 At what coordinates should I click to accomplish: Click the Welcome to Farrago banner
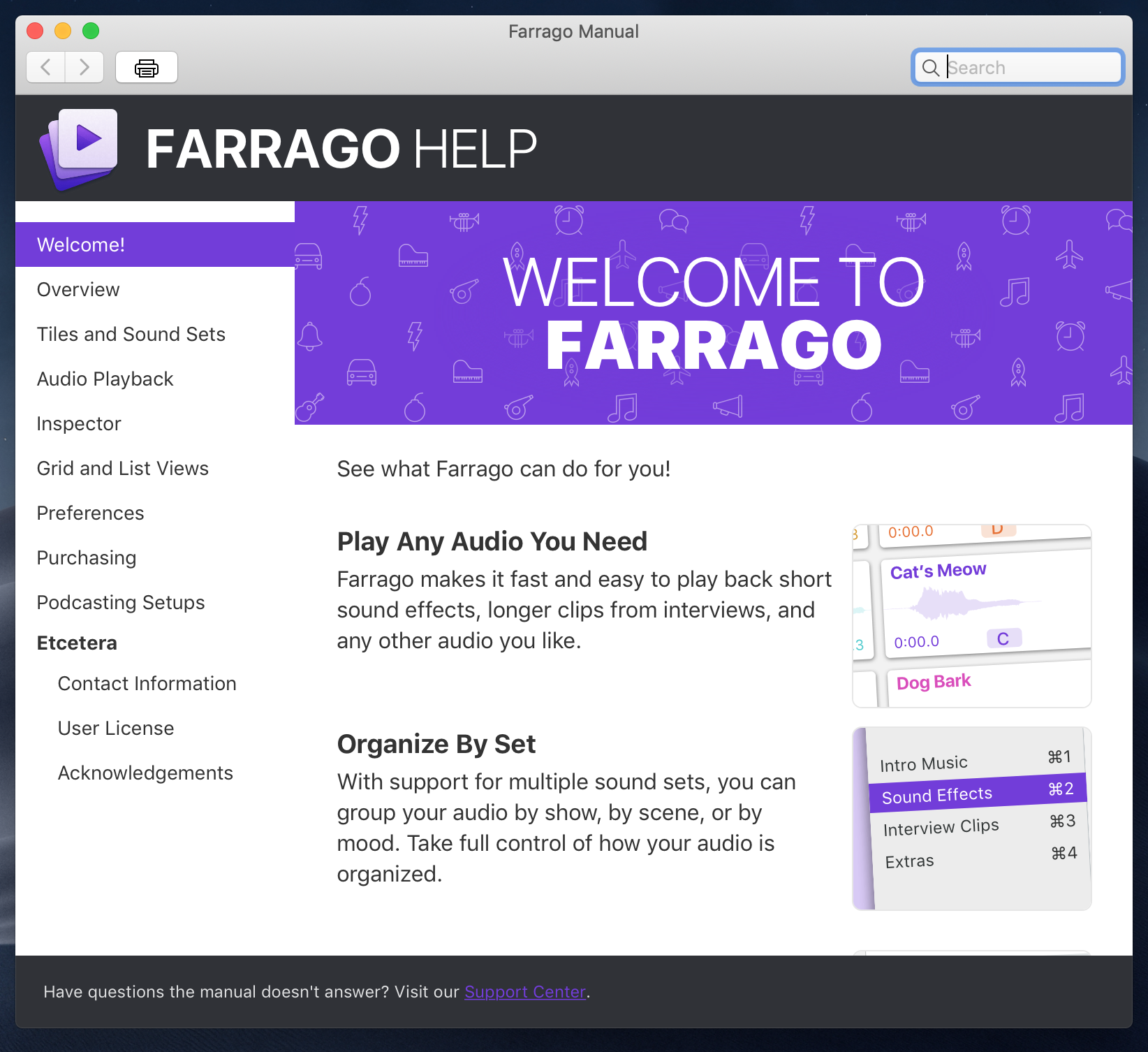coord(714,313)
